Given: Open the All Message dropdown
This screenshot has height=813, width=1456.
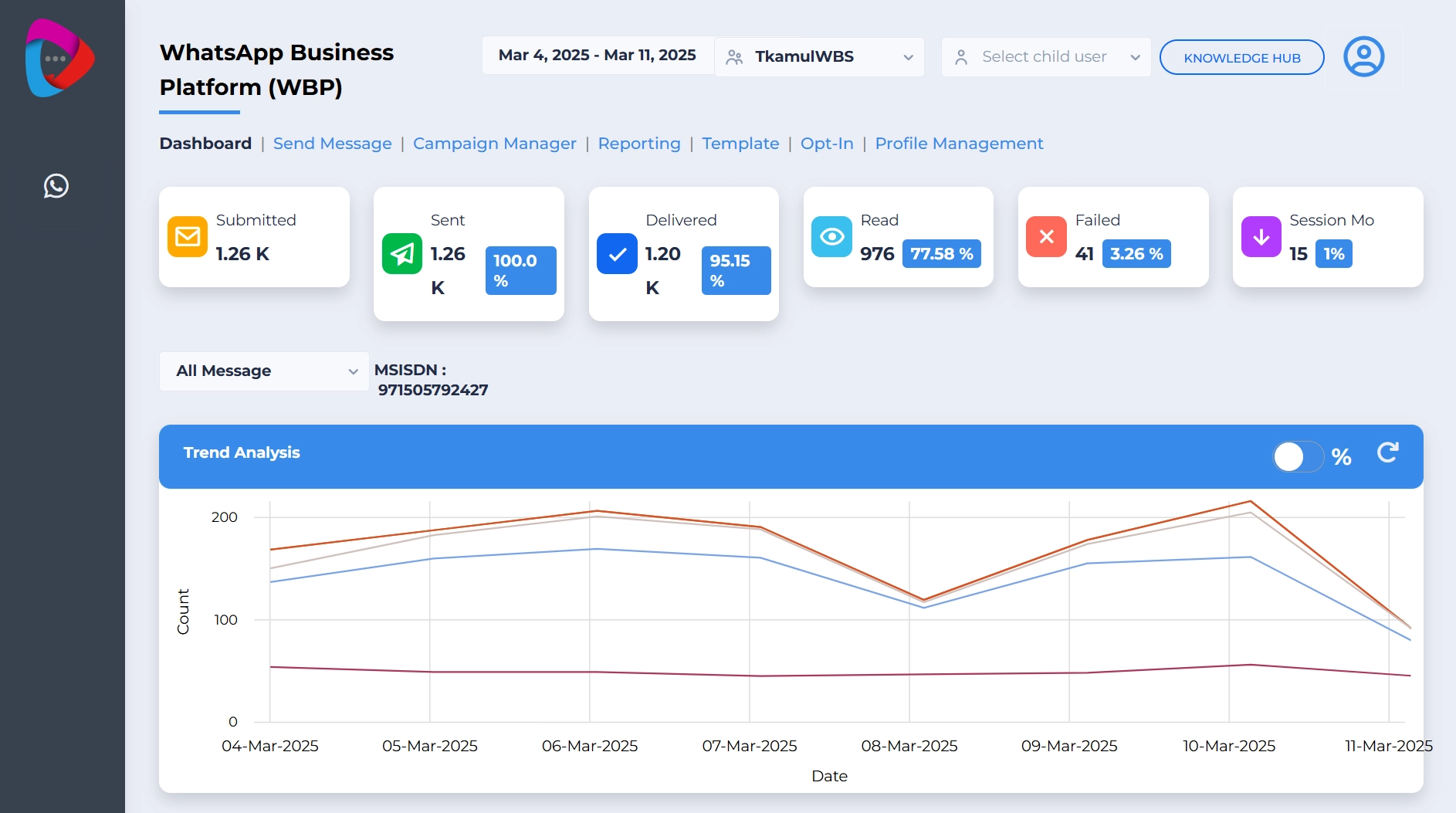Looking at the screenshot, I should click(264, 371).
